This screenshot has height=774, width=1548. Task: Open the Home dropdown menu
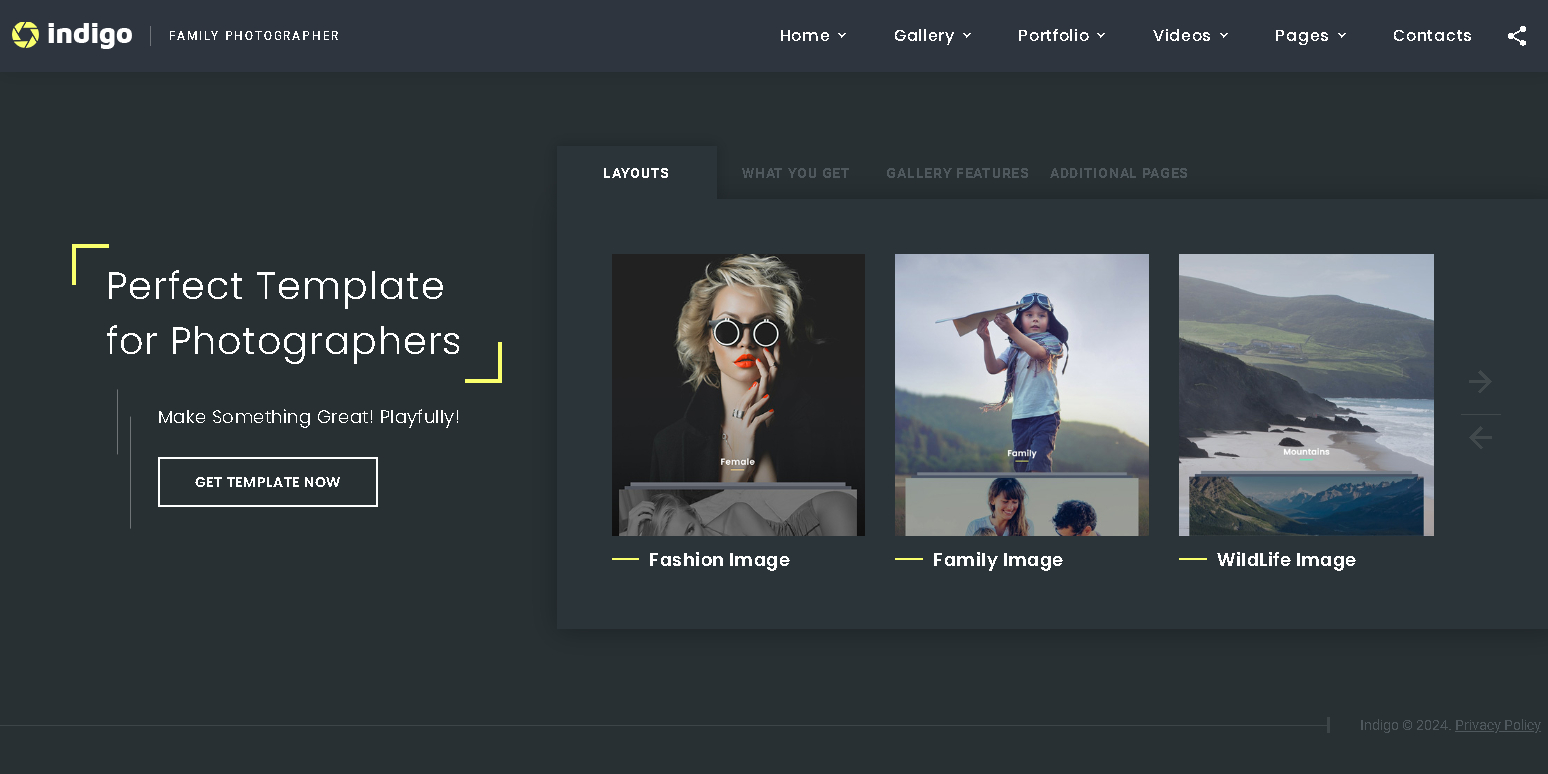click(x=812, y=35)
